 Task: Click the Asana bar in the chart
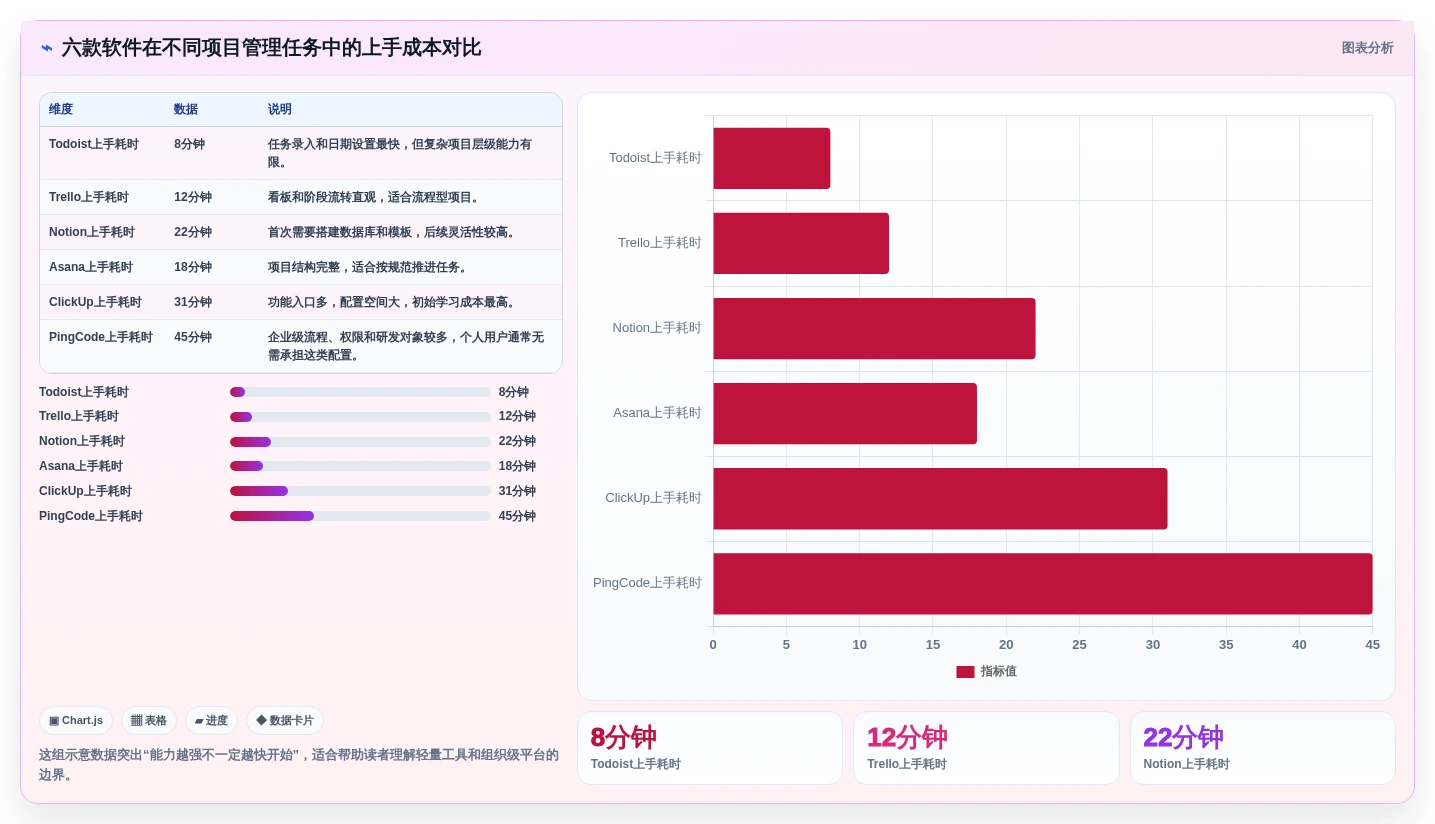pos(845,413)
